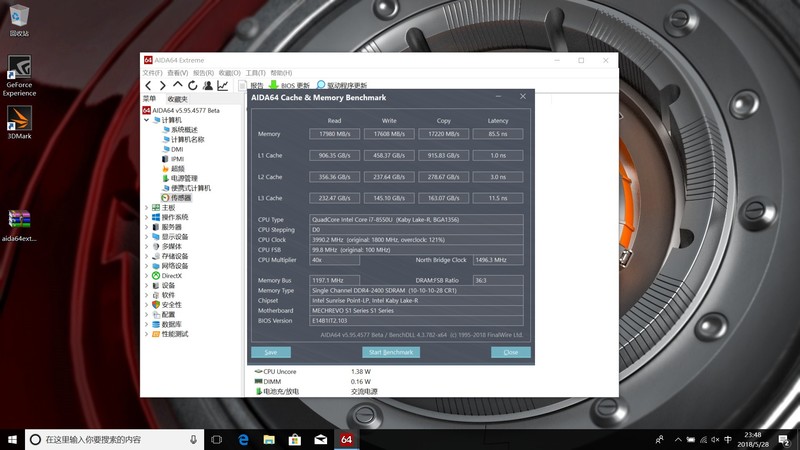Click the BIOS 更新 green arrow button

(289, 85)
